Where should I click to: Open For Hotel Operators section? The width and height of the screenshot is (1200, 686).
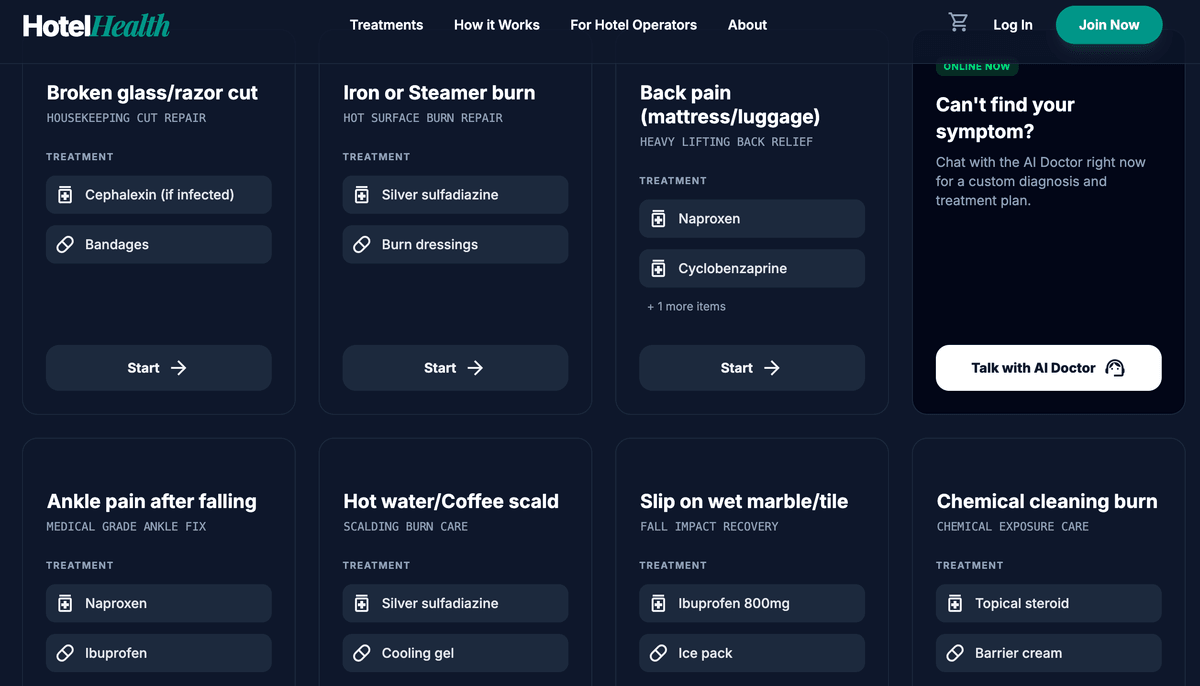[x=633, y=25]
